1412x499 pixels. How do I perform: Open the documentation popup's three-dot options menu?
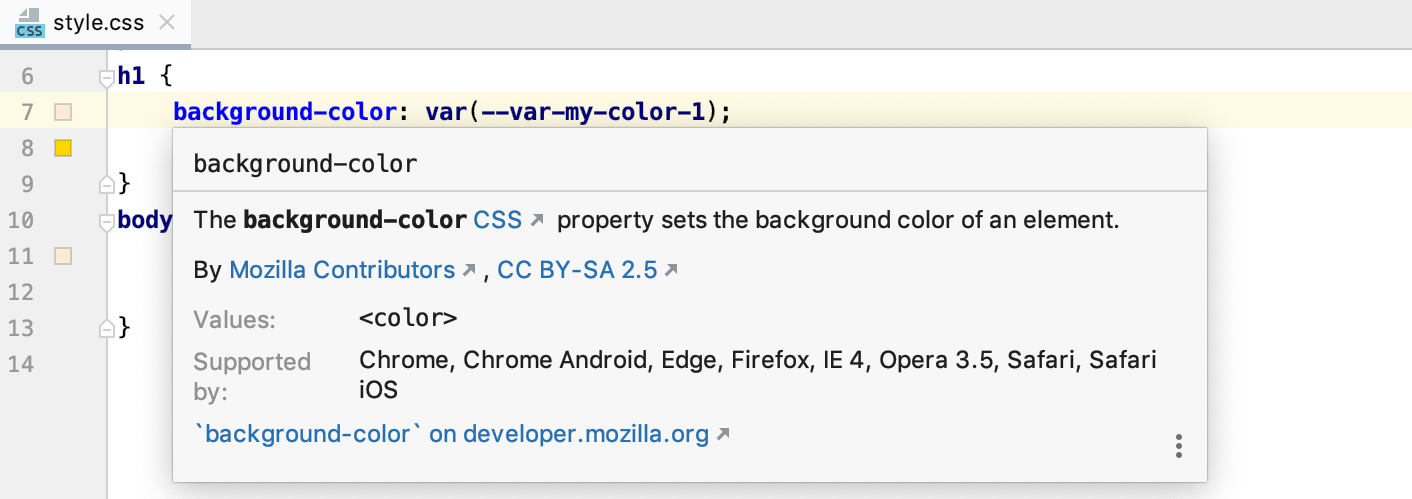pyautogui.click(x=1180, y=446)
